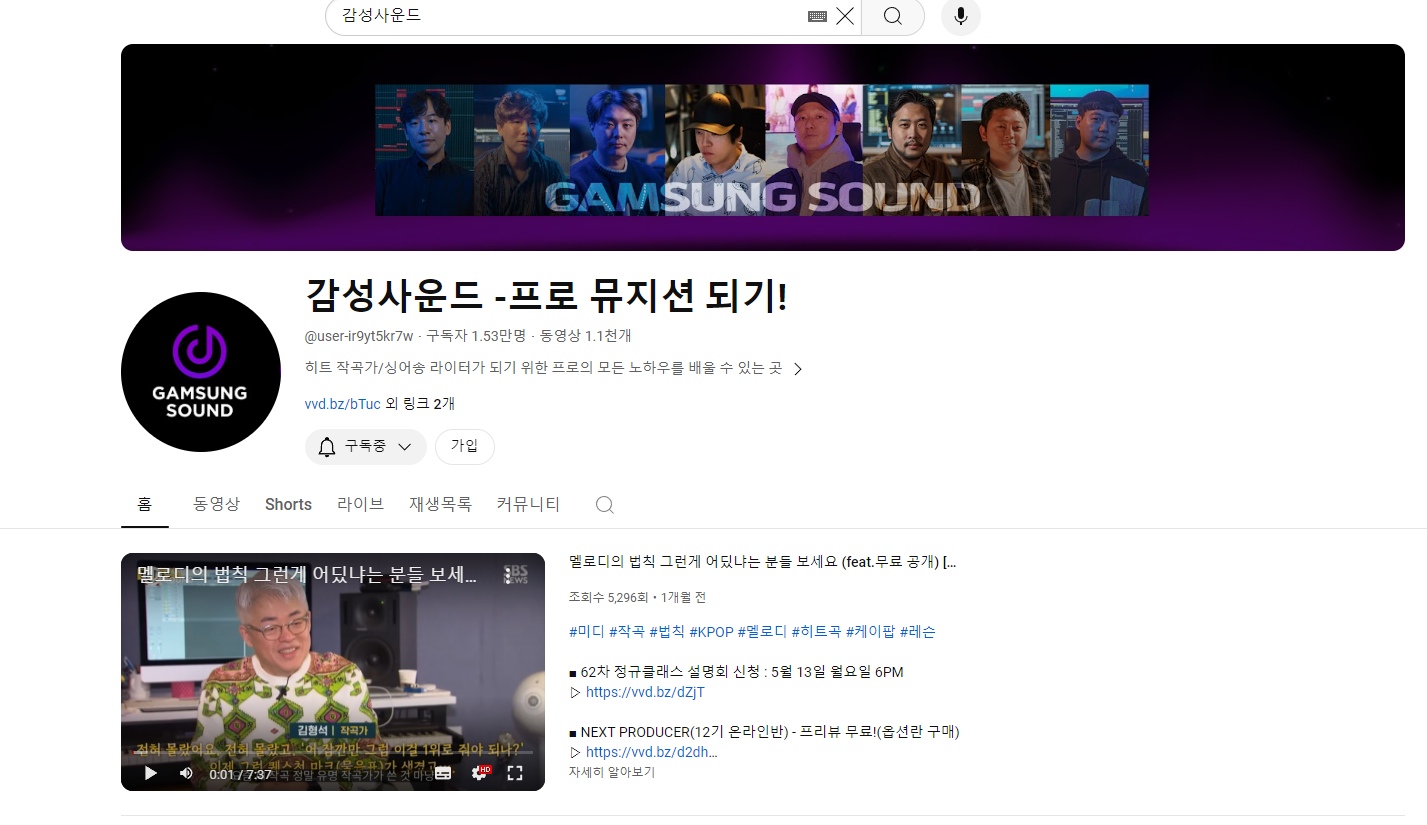Switch to the 커뮤니티 tab
The height and width of the screenshot is (825, 1427).
coord(529,504)
